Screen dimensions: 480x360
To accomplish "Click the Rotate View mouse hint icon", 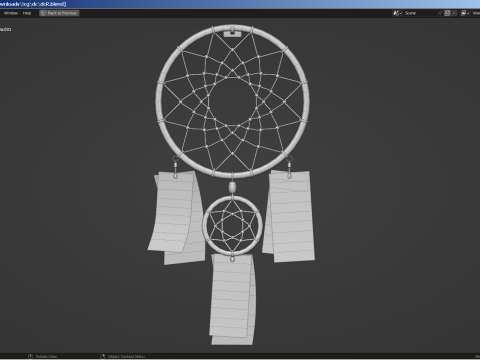I will (30, 356).
